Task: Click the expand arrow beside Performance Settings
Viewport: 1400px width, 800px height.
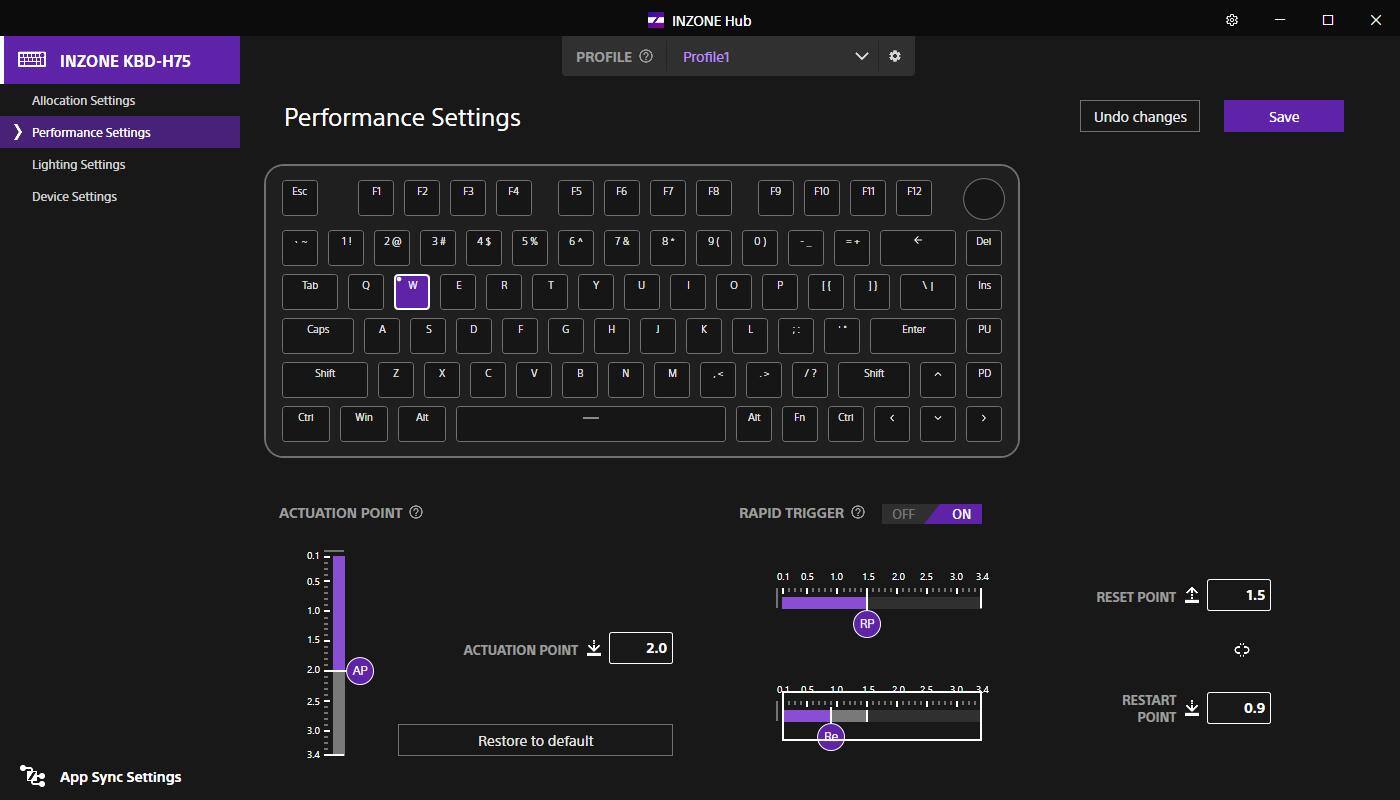Action: tap(17, 132)
